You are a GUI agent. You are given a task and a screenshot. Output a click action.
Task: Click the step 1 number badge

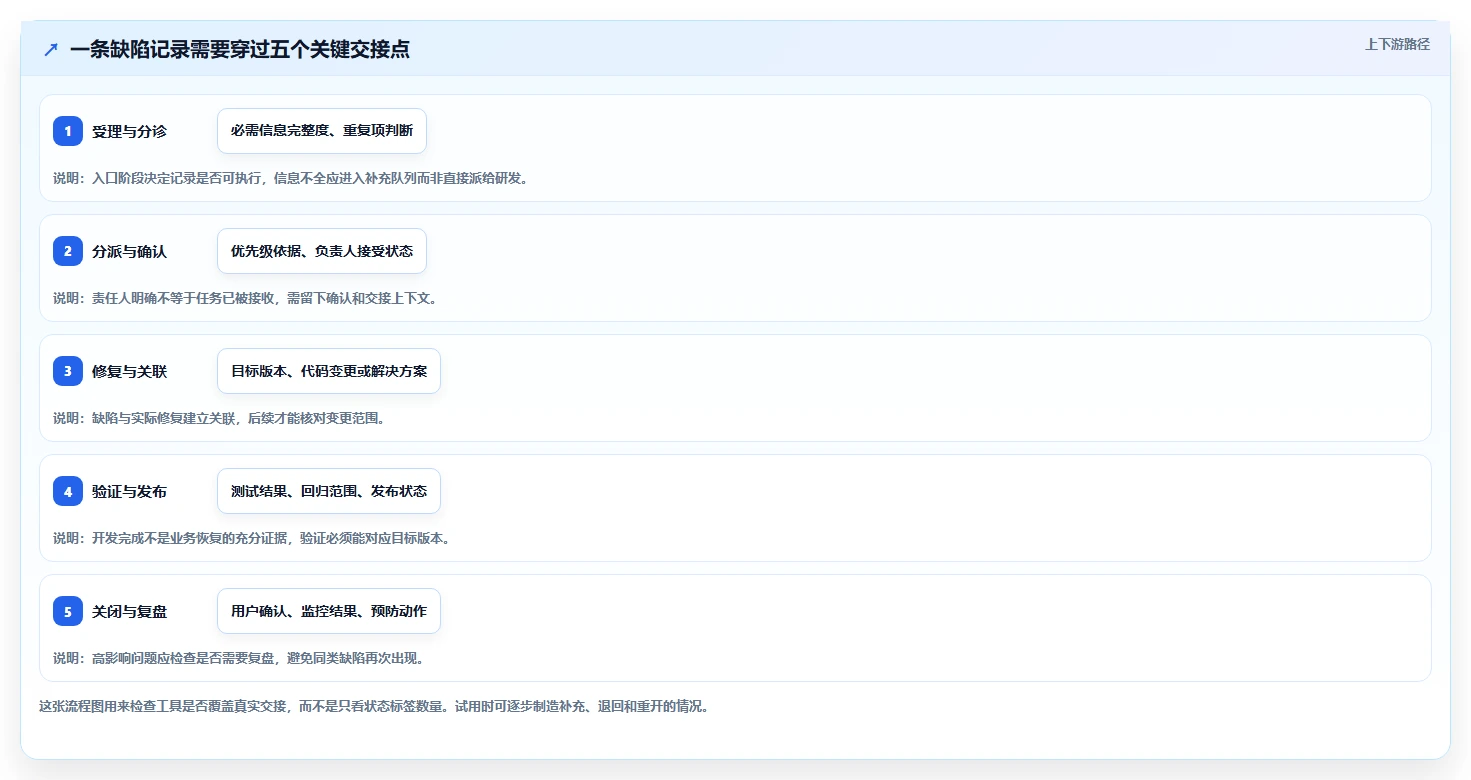click(x=68, y=131)
